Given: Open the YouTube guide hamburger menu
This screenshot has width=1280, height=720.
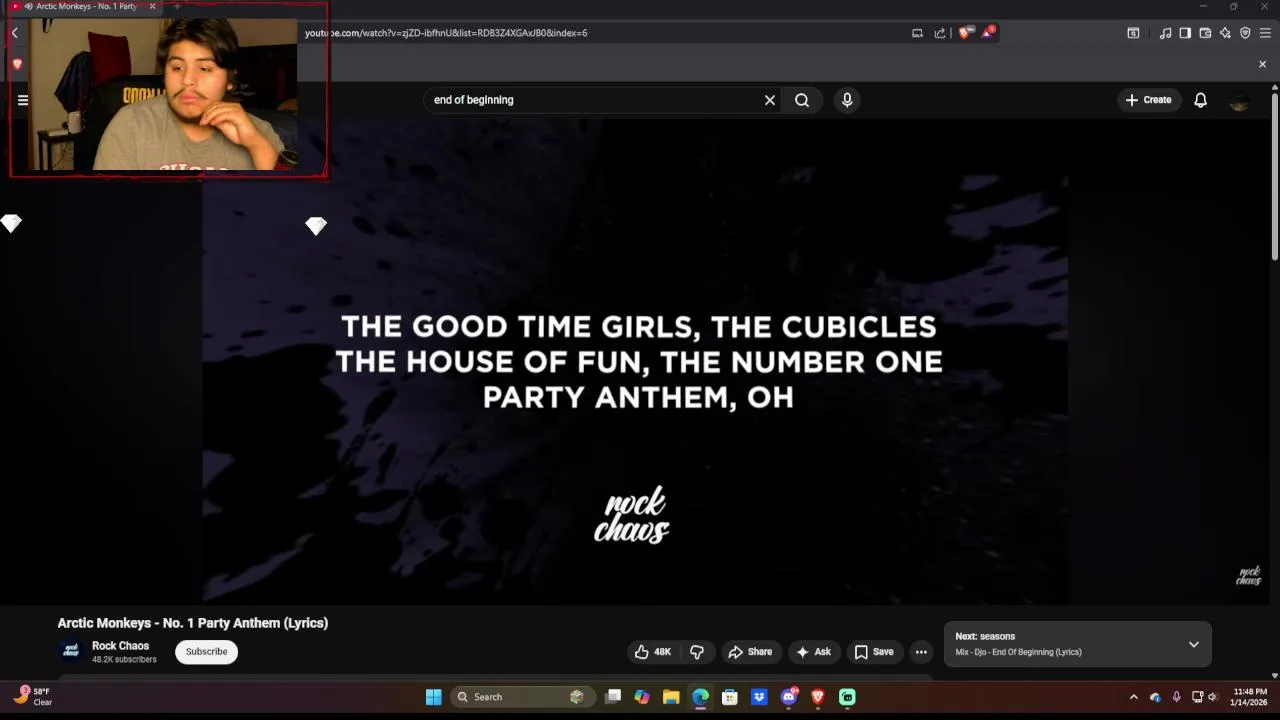Looking at the screenshot, I should (x=23, y=100).
